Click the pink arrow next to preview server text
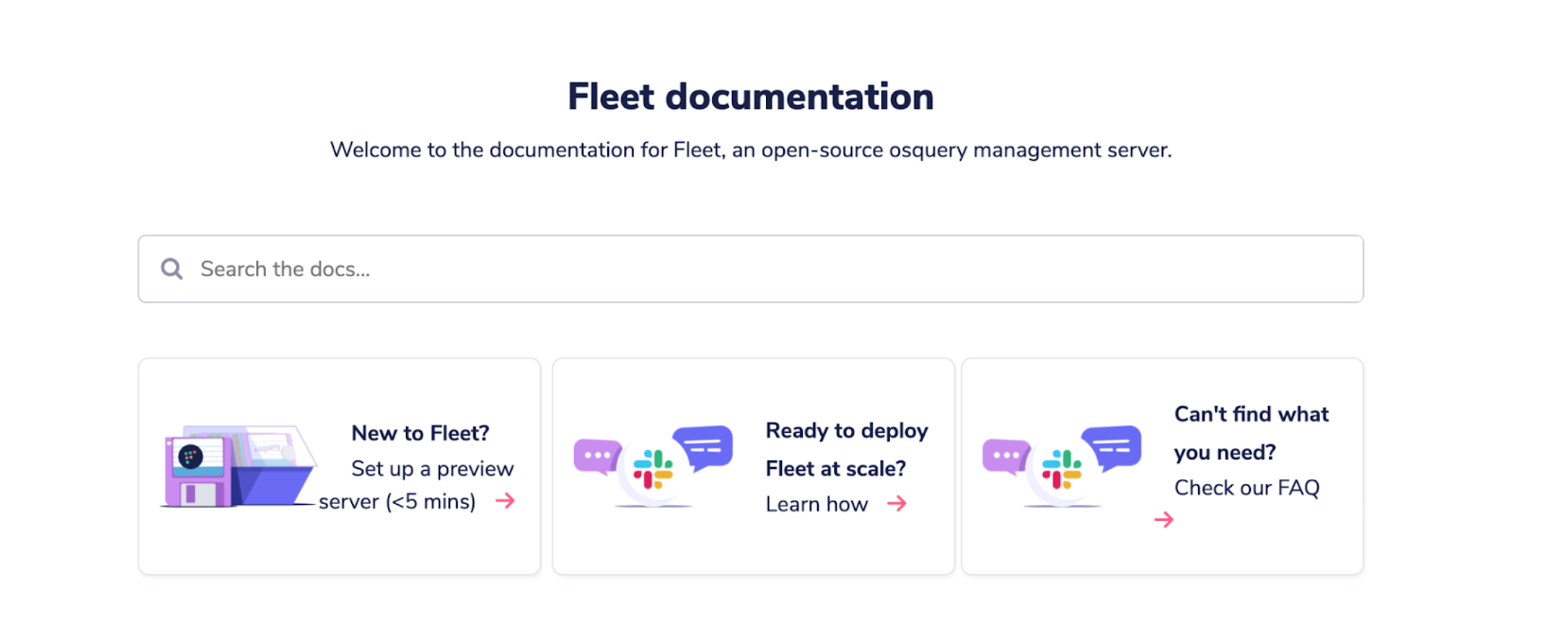 (506, 501)
